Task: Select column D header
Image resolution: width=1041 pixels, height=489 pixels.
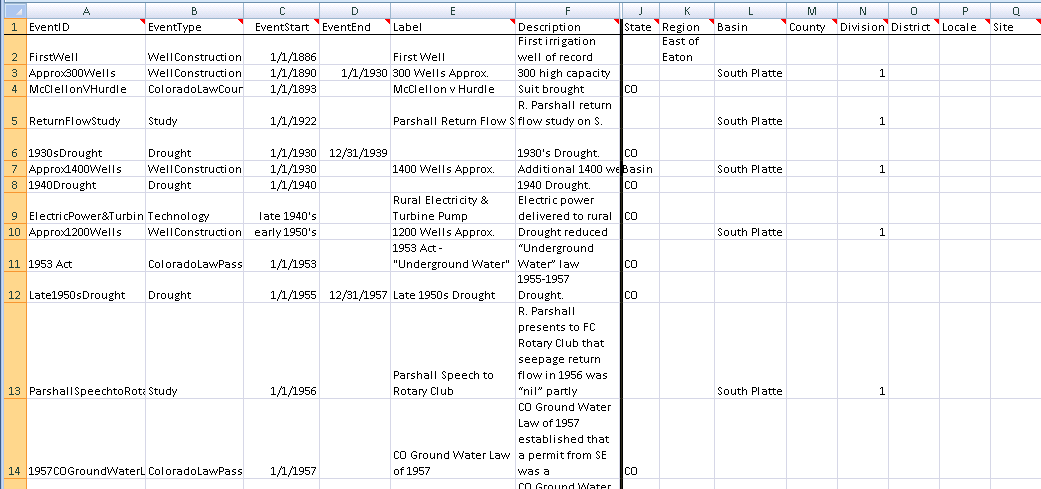Action: coord(355,10)
